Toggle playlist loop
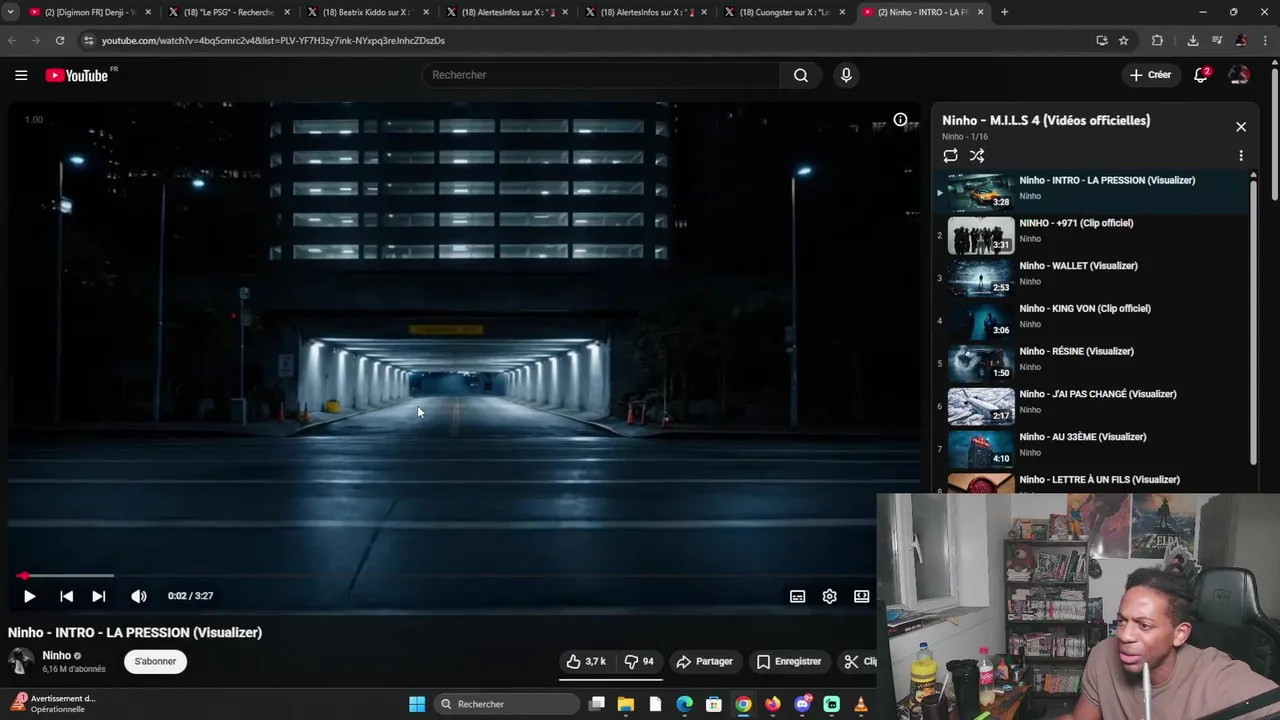This screenshot has width=1280, height=720. tap(950, 156)
